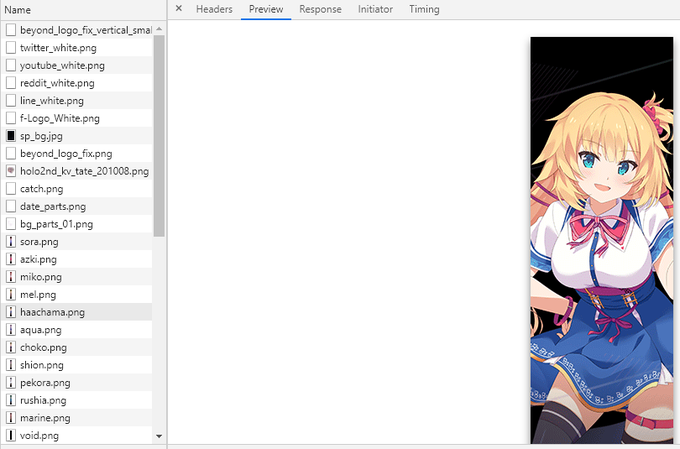Open the Response tab
Image resolution: width=680 pixels, height=449 pixels.
pos(320,9)
